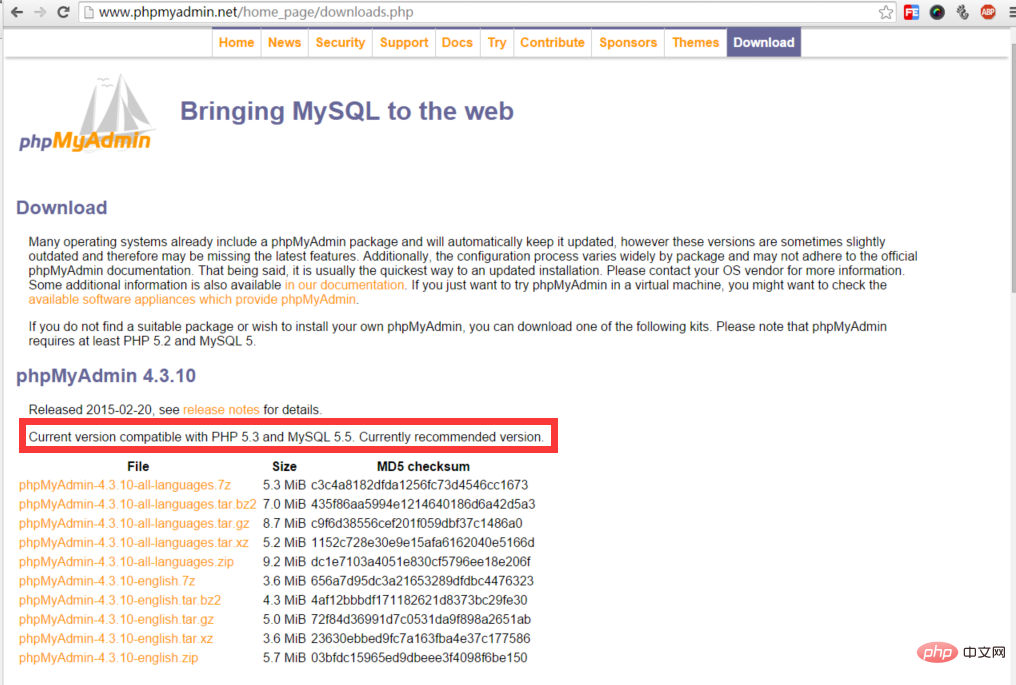The width and height of the screenshot is (1016, 685).
Task: Download phpMyAdmin-4.3.10-all-languages.zip
Action: pyautogui.click(x=126, y=562)
